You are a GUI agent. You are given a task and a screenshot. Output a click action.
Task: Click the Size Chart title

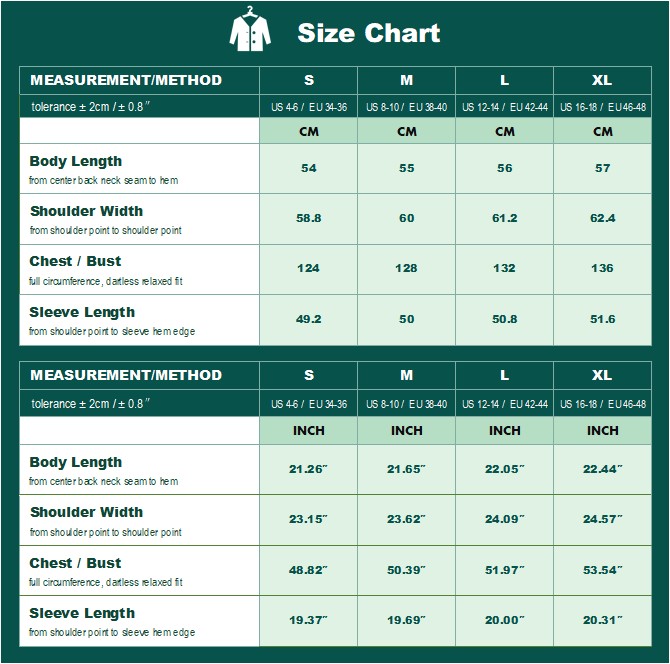pos(368,33)
